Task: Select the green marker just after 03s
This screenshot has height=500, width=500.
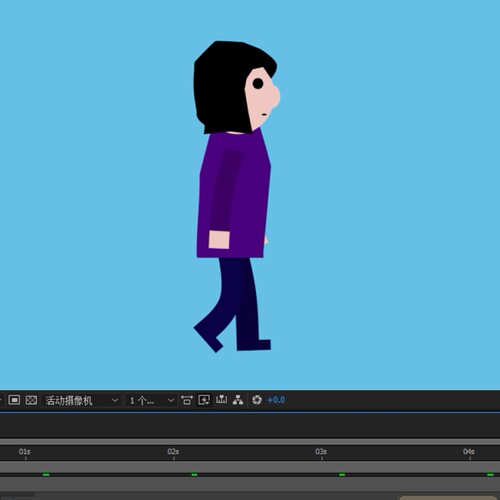Action: point(342,474)
